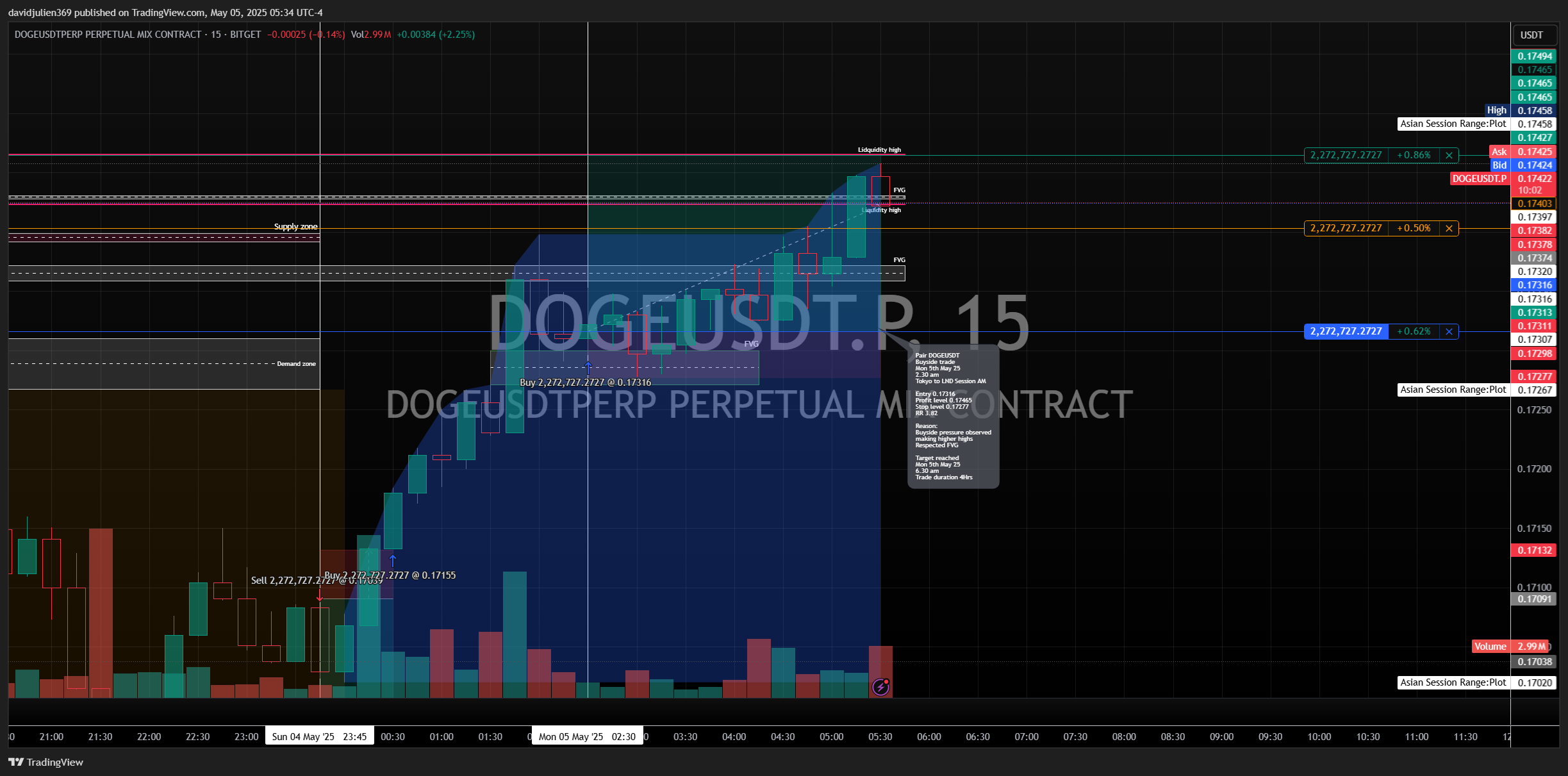Viewport: 1568px width, 776px height.
Task: Click the 'Buy 2,272,727.2727 @ 0.17155' trade label
Action: point(390,575)
